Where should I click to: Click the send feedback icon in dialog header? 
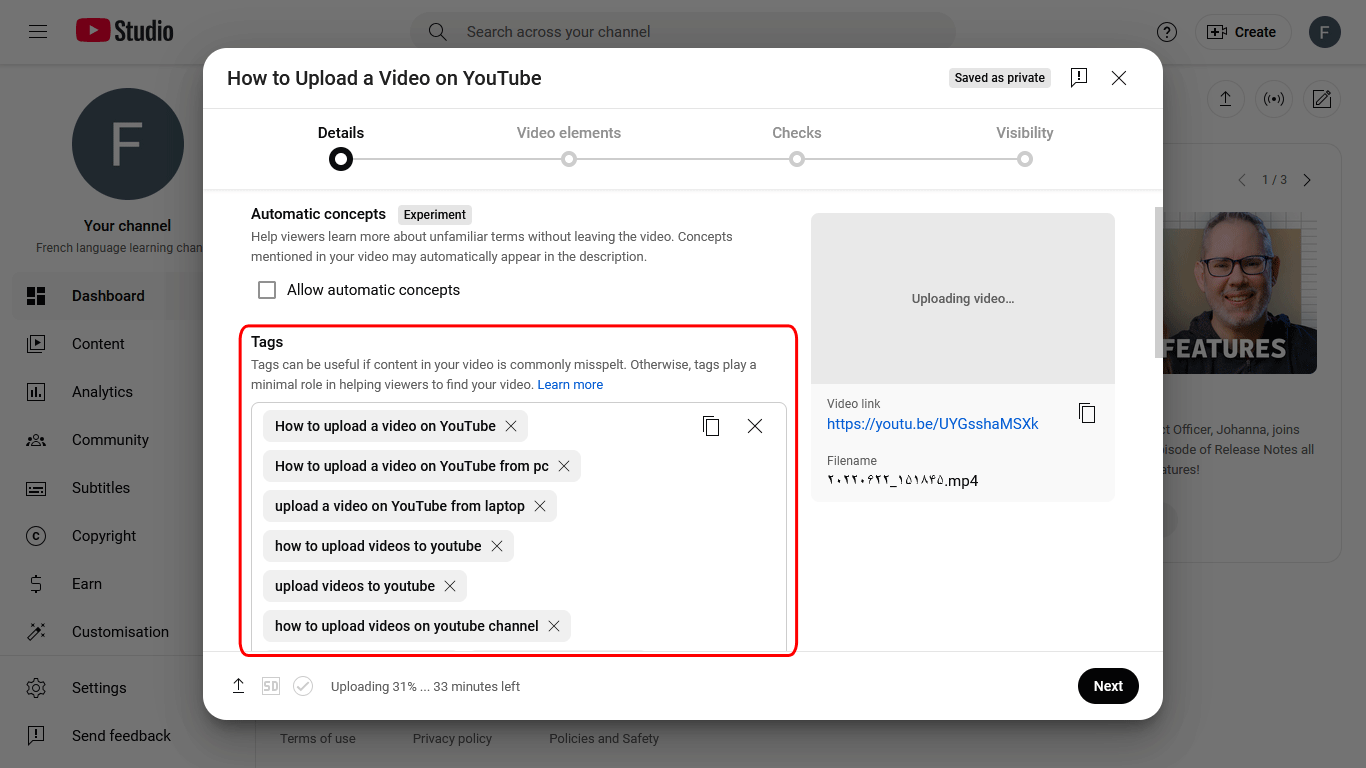pos(1078,78)
